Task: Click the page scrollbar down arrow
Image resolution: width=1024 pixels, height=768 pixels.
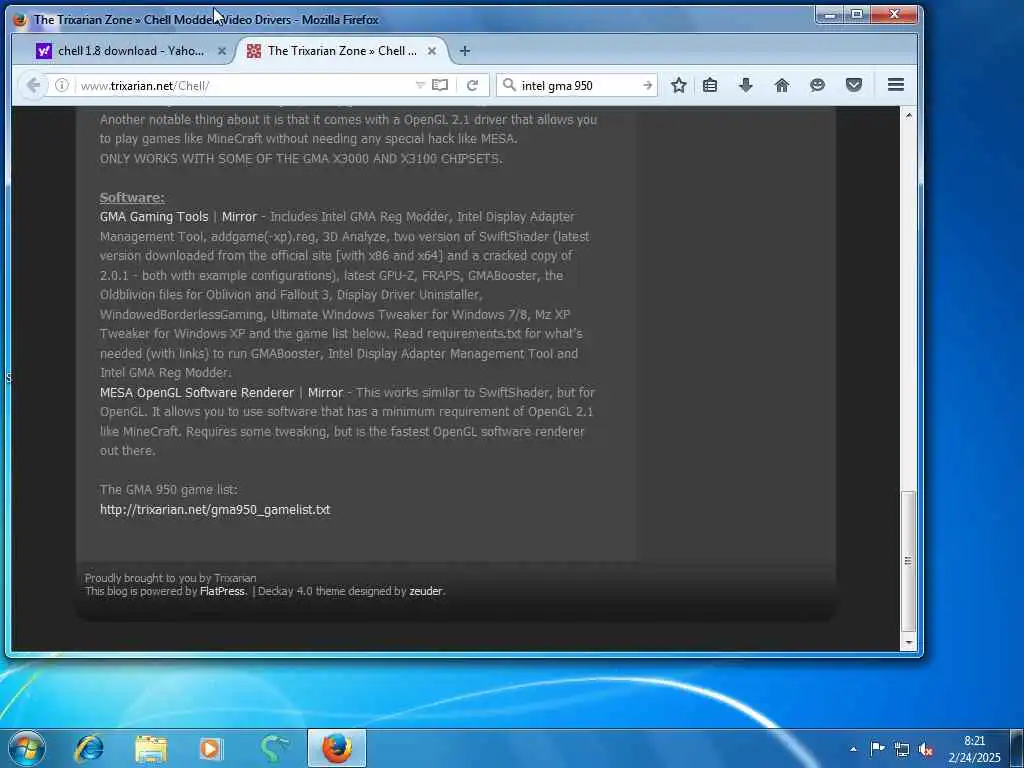Action: click(x=908, y=643)
